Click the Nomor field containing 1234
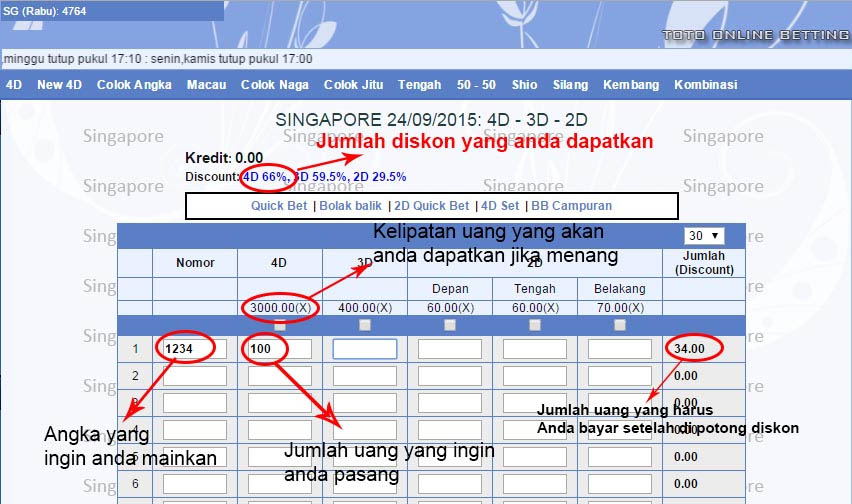 (x=195, y=349)
